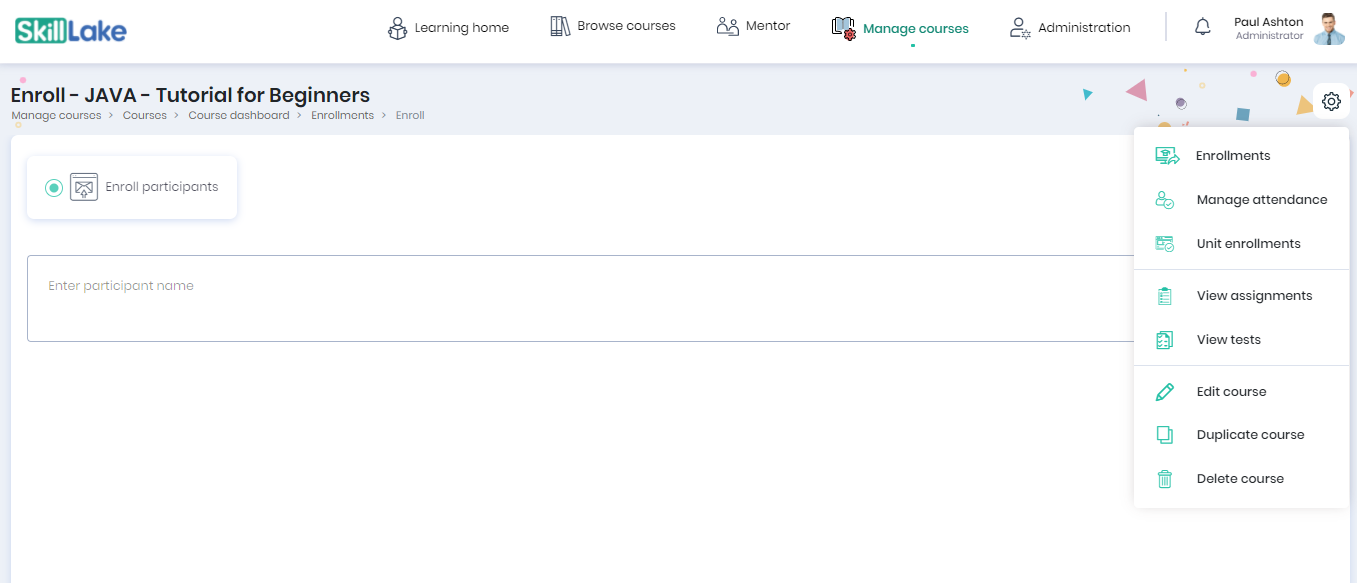The image size is (1357, 583).
Task: Open the Manage courses menu
Action: point(900,28)
